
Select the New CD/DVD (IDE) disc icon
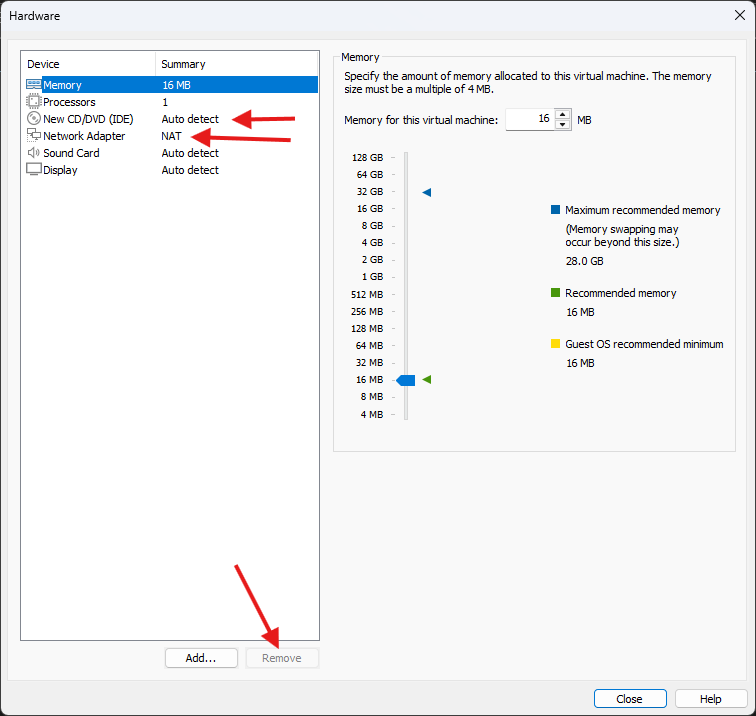(34, 119)
